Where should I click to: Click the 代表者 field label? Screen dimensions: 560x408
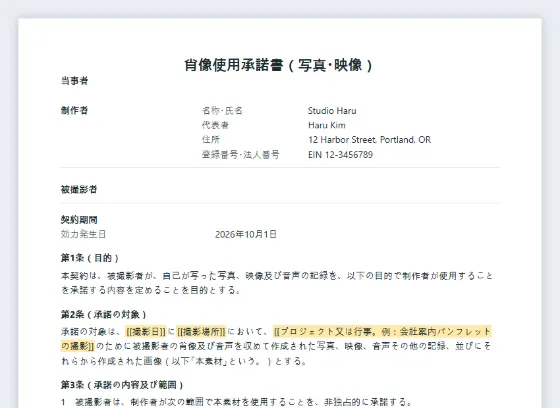click(x=215, y=125)
